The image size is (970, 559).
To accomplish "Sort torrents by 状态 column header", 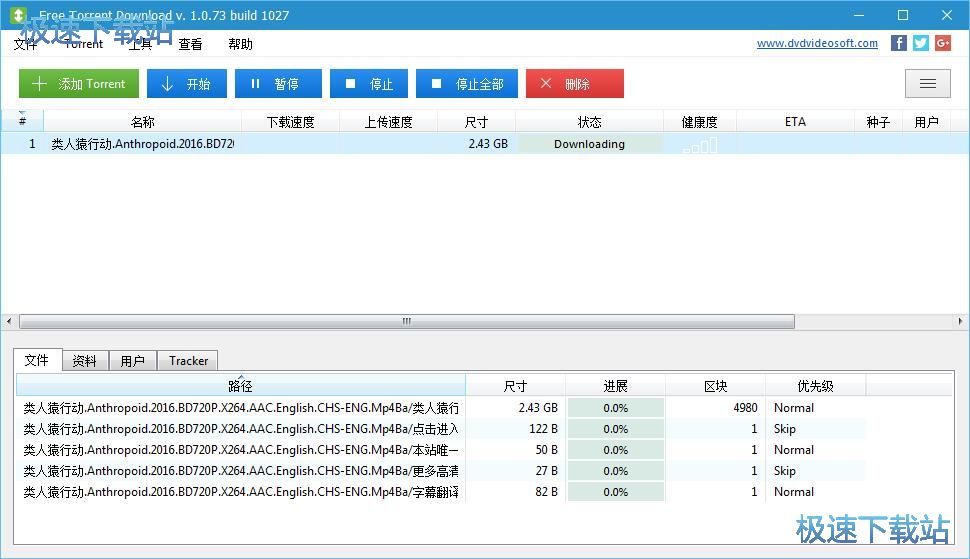I will click(589, 122).
